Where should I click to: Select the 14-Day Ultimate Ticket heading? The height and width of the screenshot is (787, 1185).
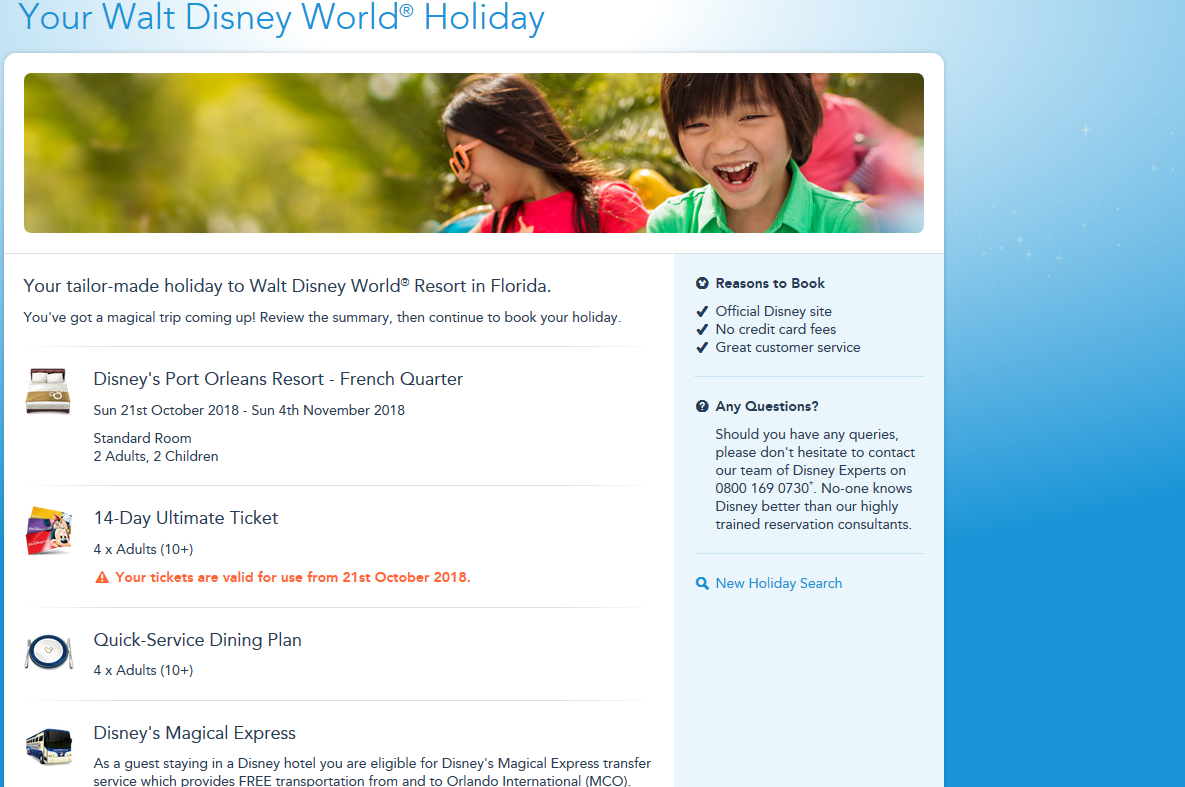pyautogui.click(x=186, y=518)
